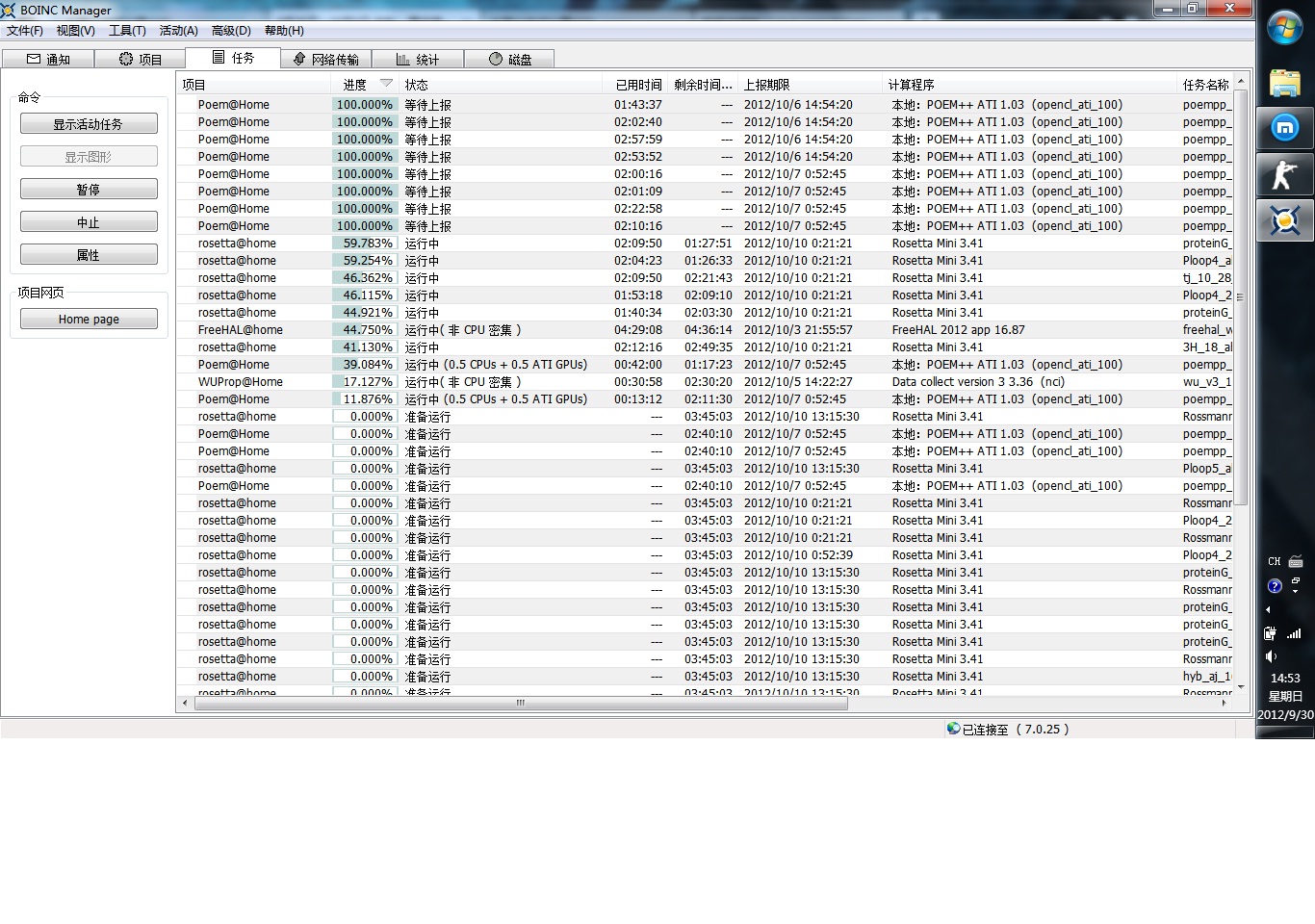Open the network signal tray icon

click(x=1294, y=633)
